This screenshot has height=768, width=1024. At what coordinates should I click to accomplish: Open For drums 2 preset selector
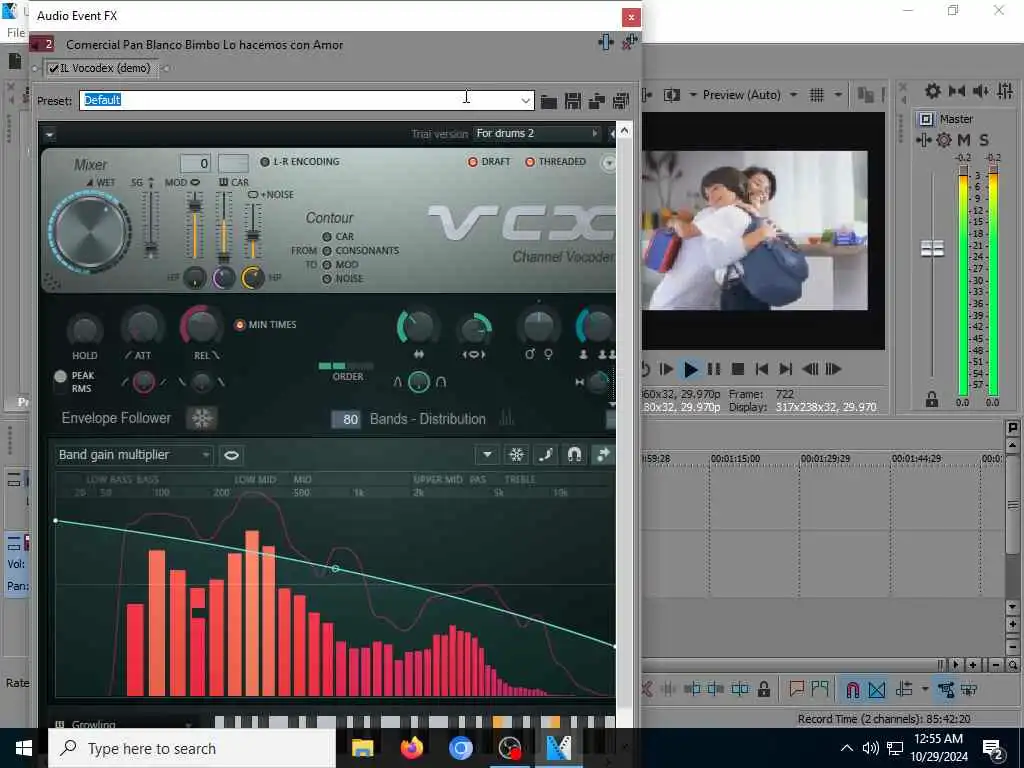[537, 133]
